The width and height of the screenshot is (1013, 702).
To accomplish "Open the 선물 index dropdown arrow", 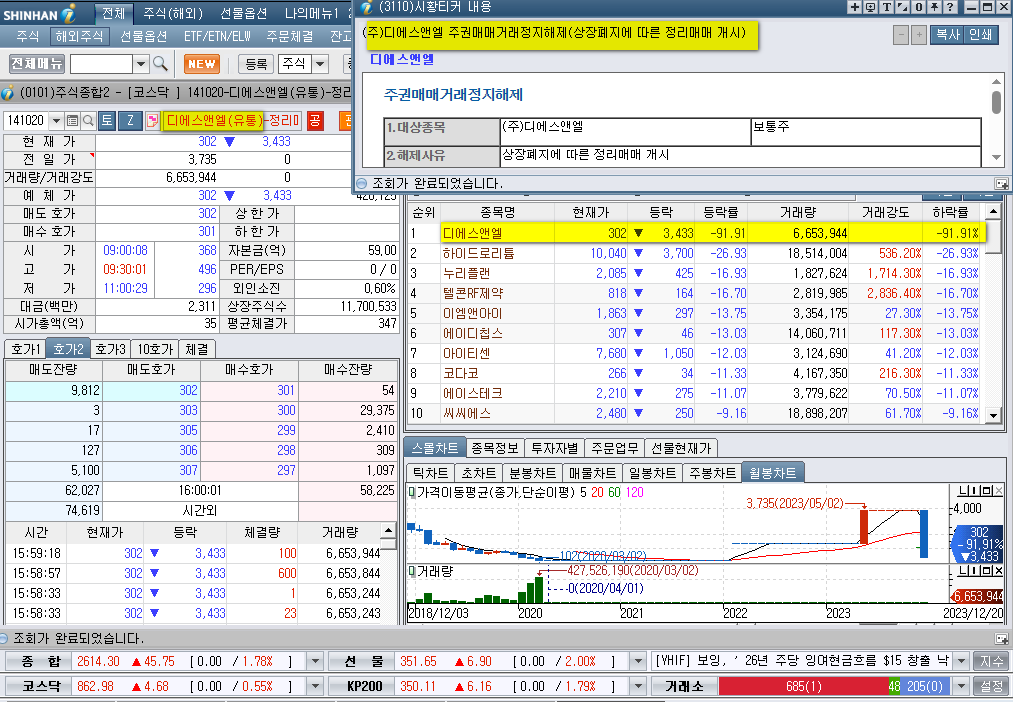I will pyautogui.click(x=638, y=661).
